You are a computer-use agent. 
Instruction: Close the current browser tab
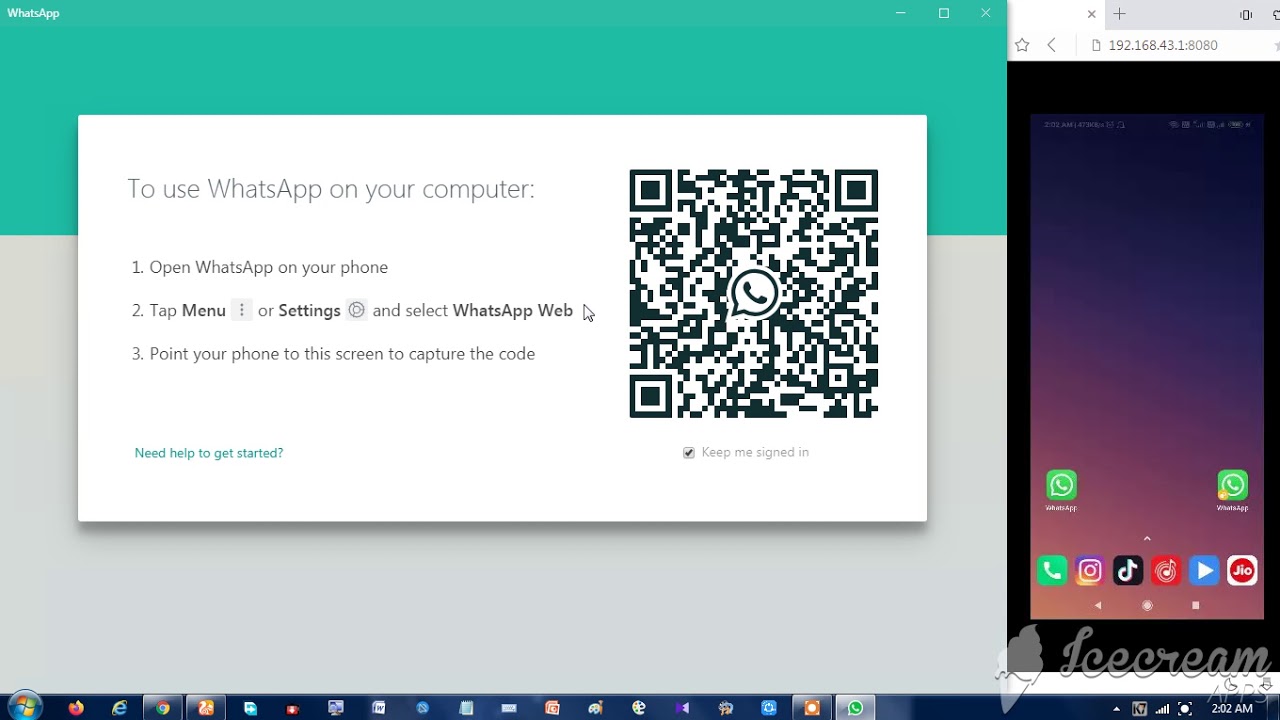pos(1091,14)
